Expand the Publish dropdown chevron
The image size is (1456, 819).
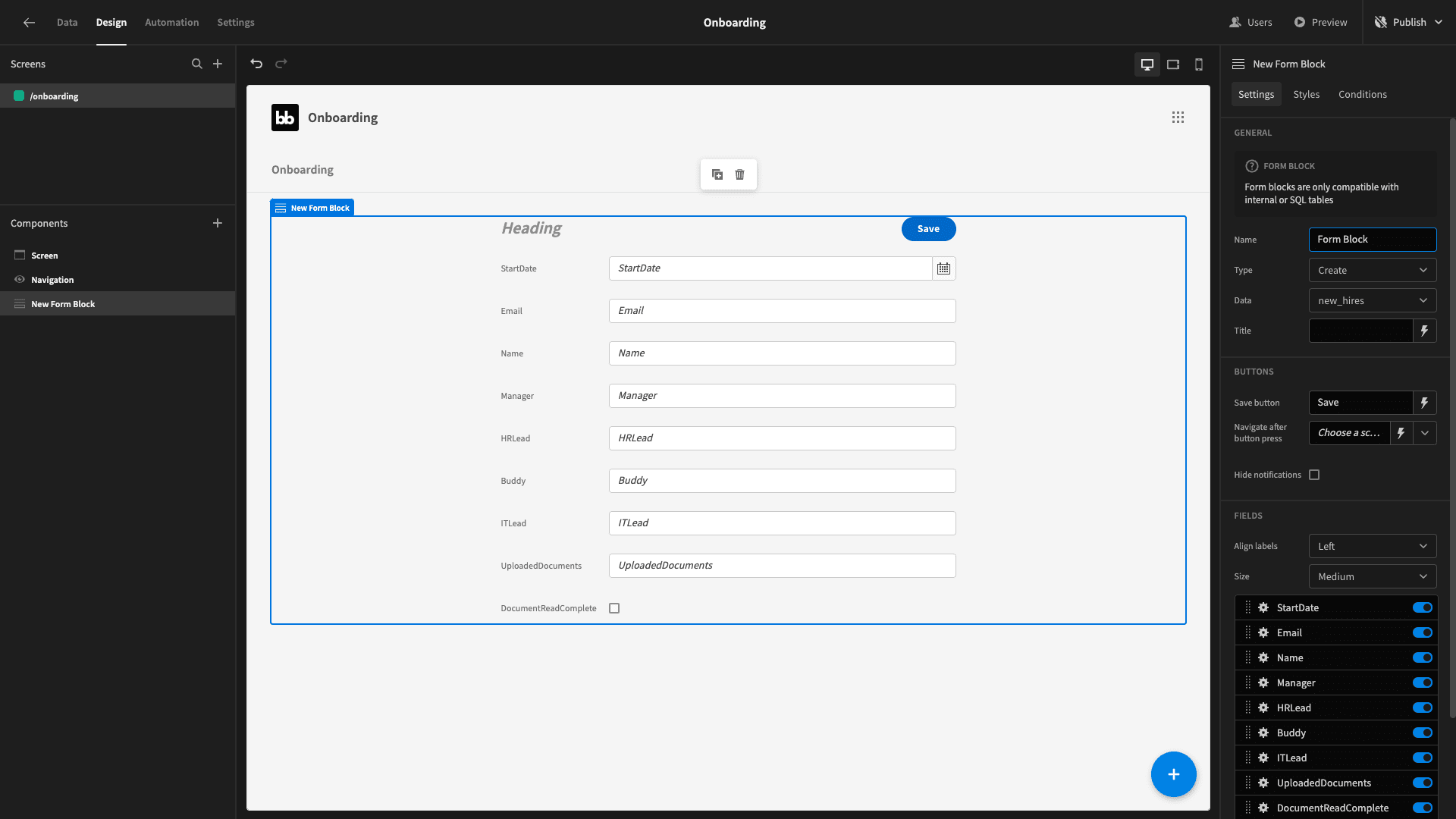coord(1439,23)
